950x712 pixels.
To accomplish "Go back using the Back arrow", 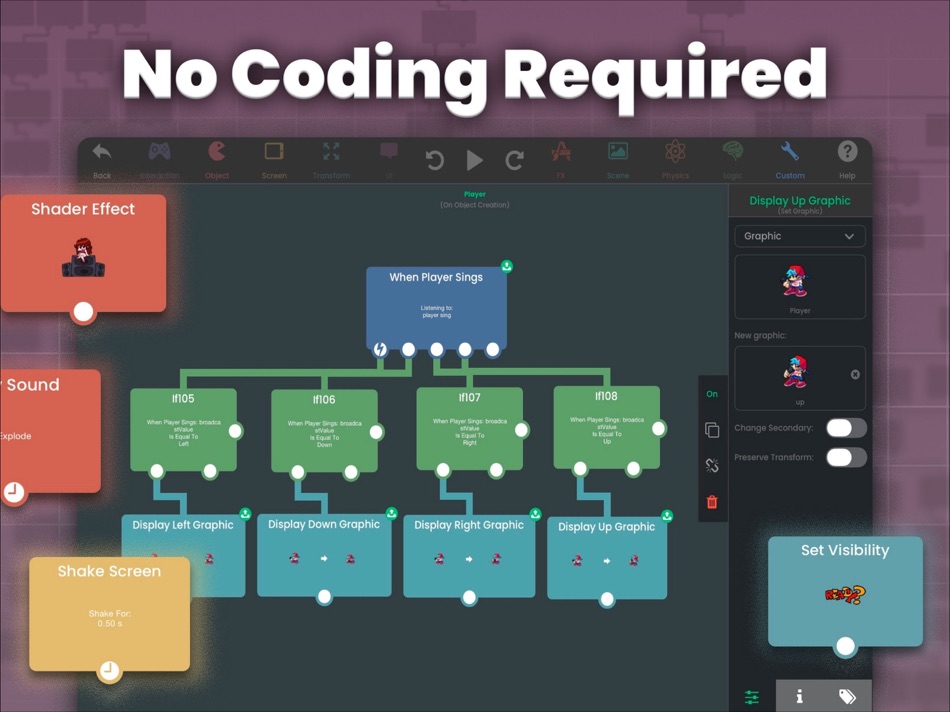I will 102,159.
